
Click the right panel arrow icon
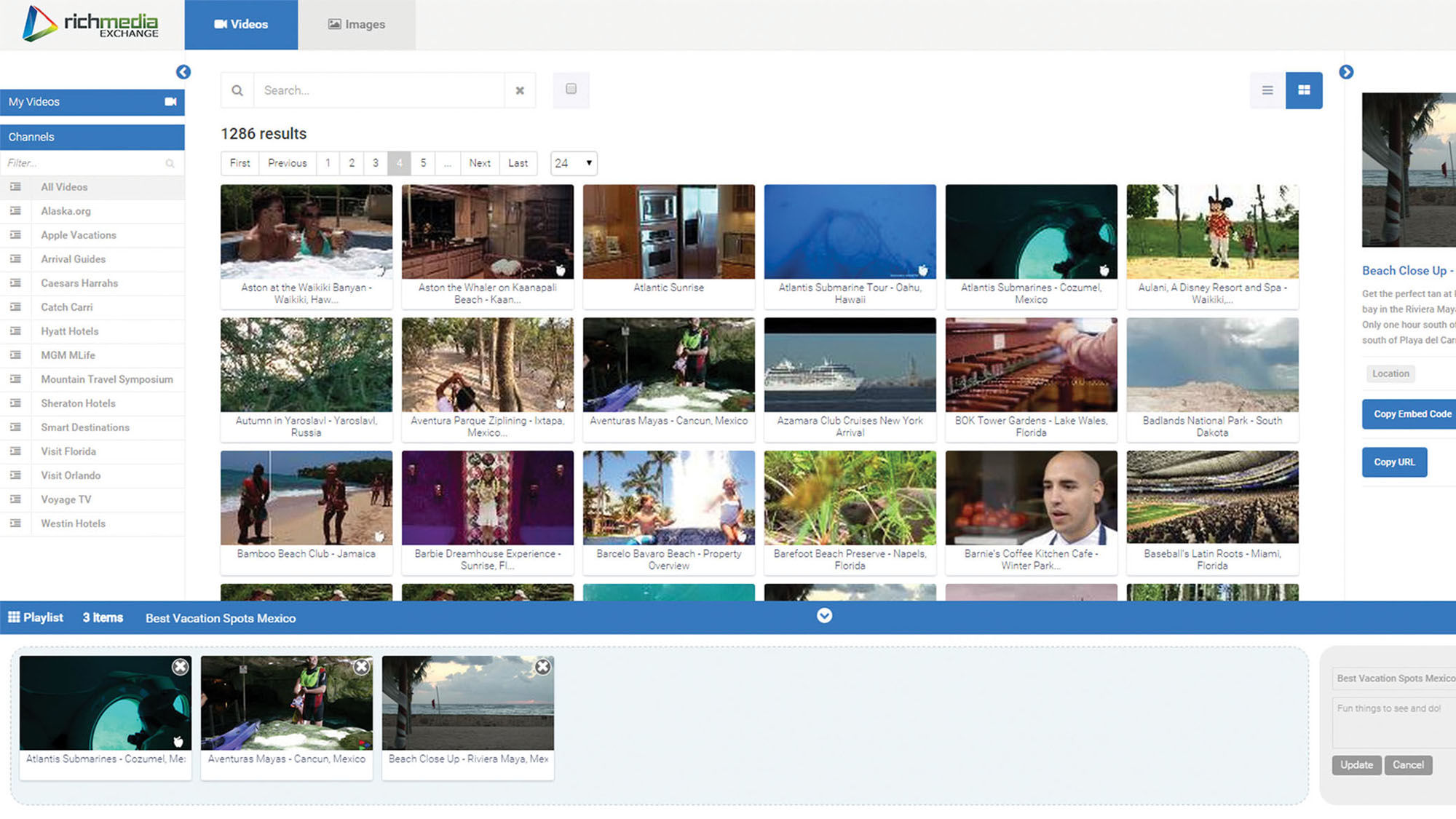click(1346, 72)
